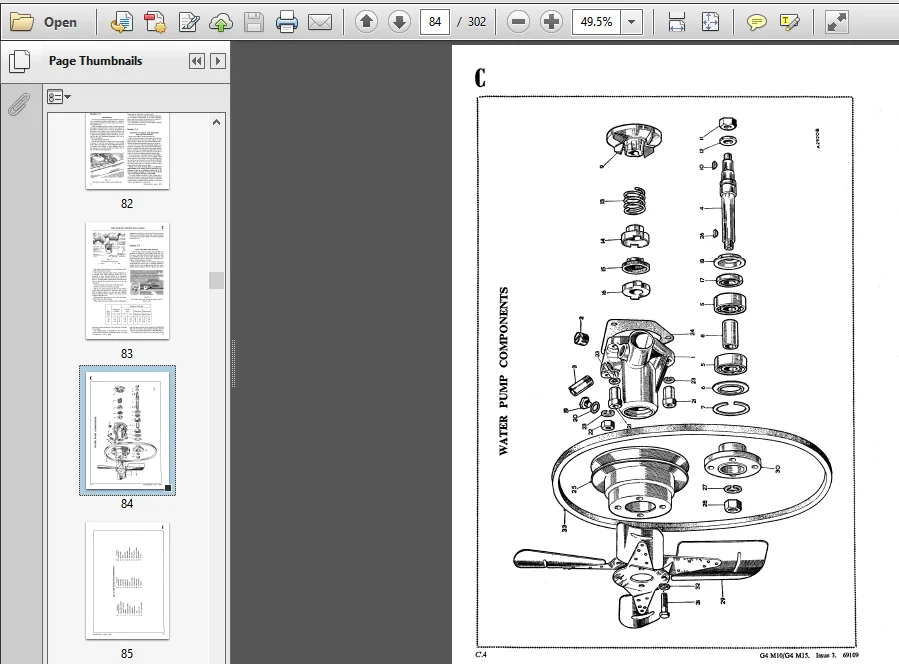Select the page 85 thumbnail

pyautogui.click(x=127, y=581)
